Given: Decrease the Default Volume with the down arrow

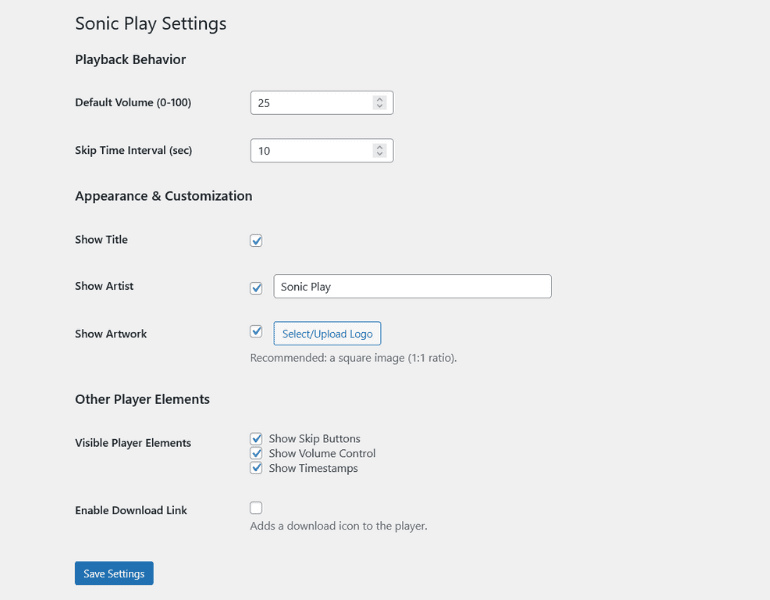Looking at the screenshot, I should pos(379,106).
